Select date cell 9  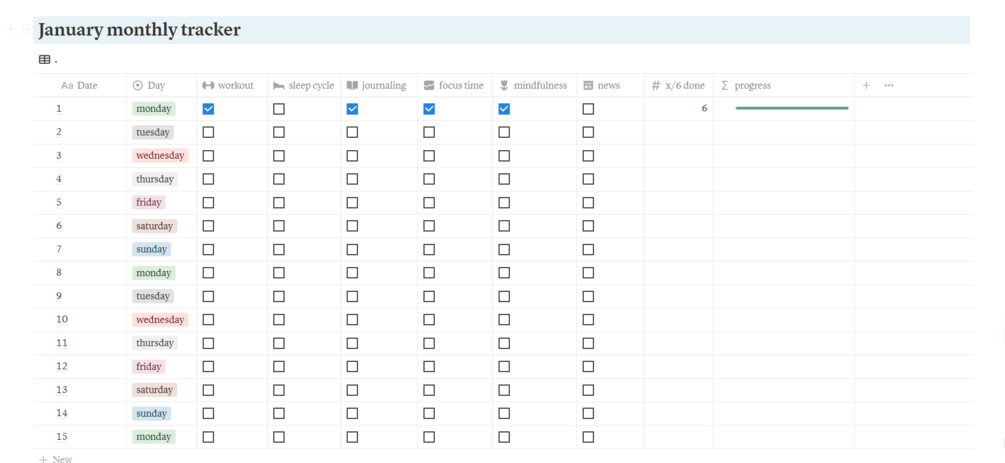point(80,296)
